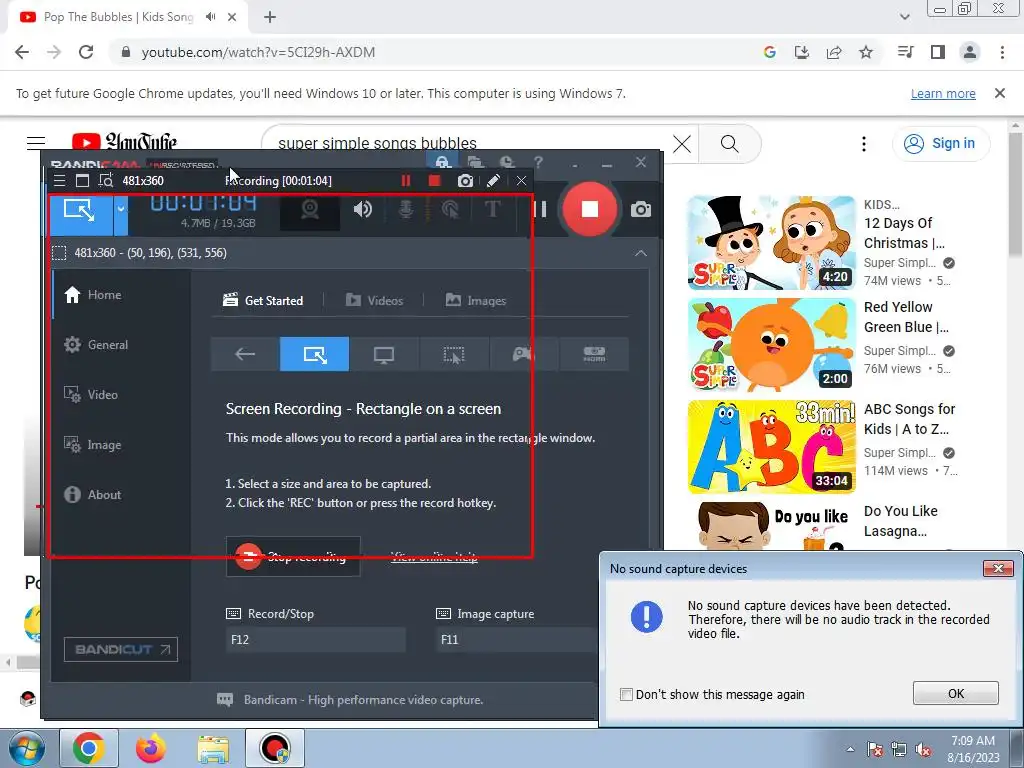The width and height of the screenshot is (1024, 768).
Task: Click the YouTube search magnifier button
Action: click(729, 143)
